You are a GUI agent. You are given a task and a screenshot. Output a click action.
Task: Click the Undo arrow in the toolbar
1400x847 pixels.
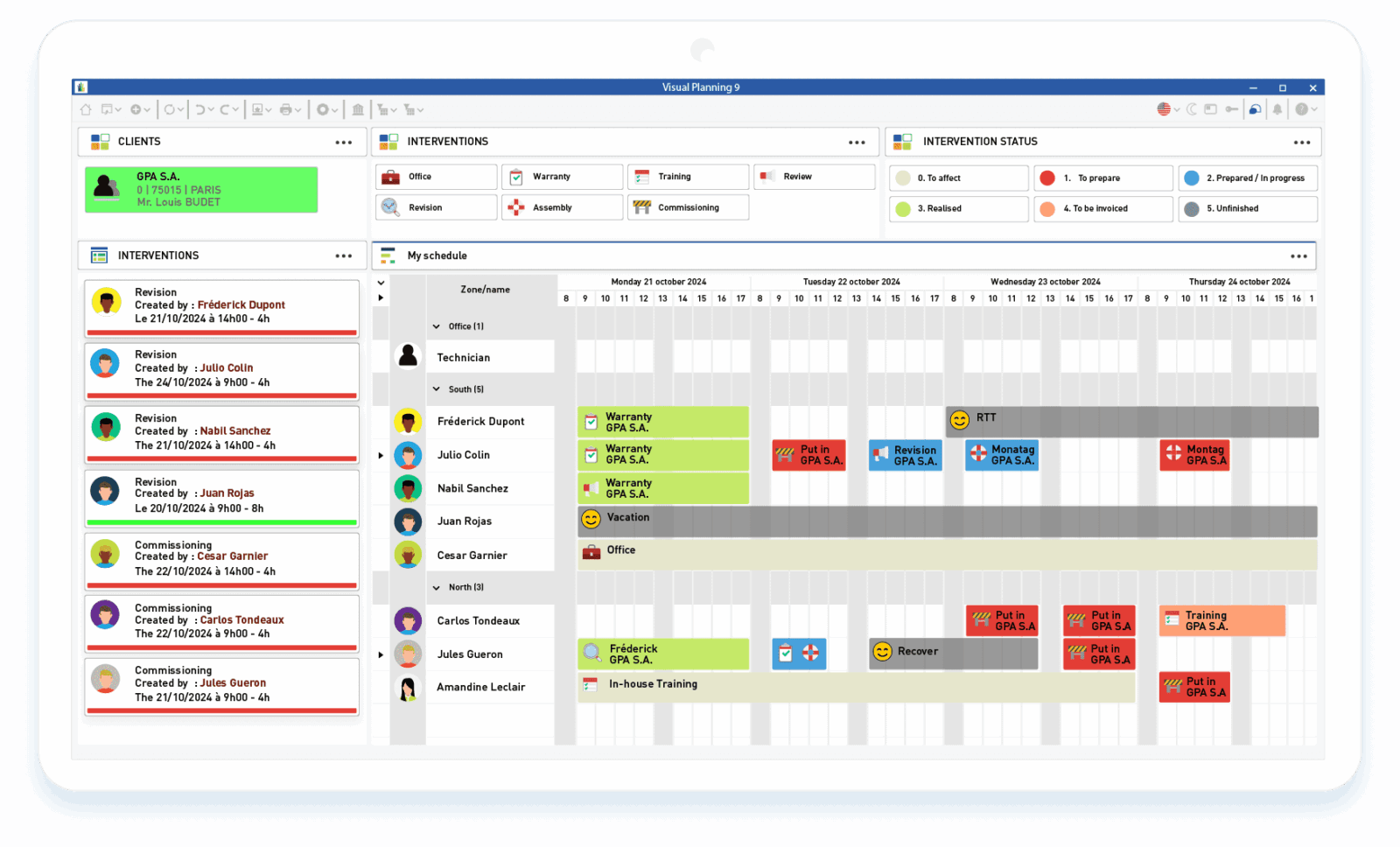pyautogui.click(x=203, y=109)
